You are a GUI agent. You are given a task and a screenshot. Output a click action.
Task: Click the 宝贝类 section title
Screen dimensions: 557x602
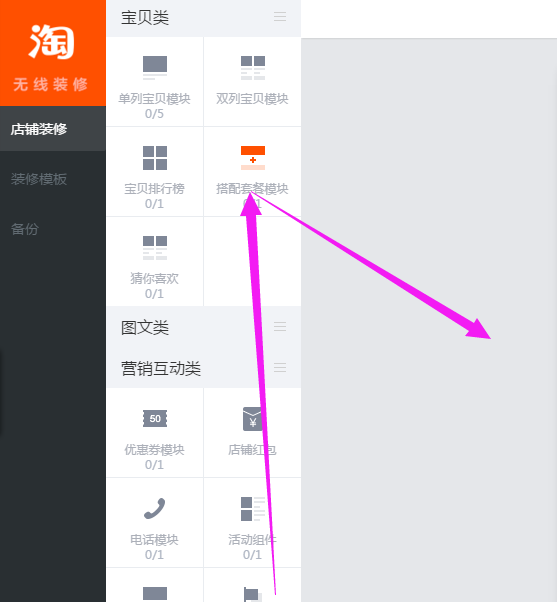coord(145,18)
